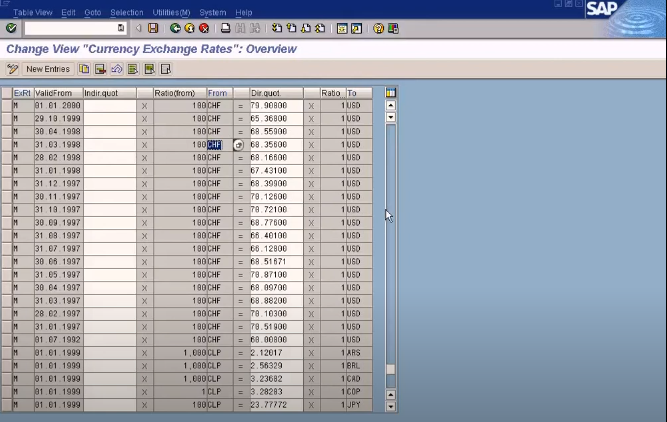Viewport: 667px width, 422px height.
Task: Open search help next to highlighted CHF
Action: (238, 145)
